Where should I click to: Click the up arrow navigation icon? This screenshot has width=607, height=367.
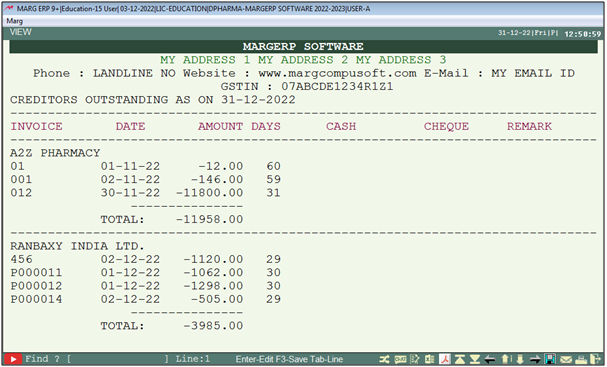coord(505,359)
